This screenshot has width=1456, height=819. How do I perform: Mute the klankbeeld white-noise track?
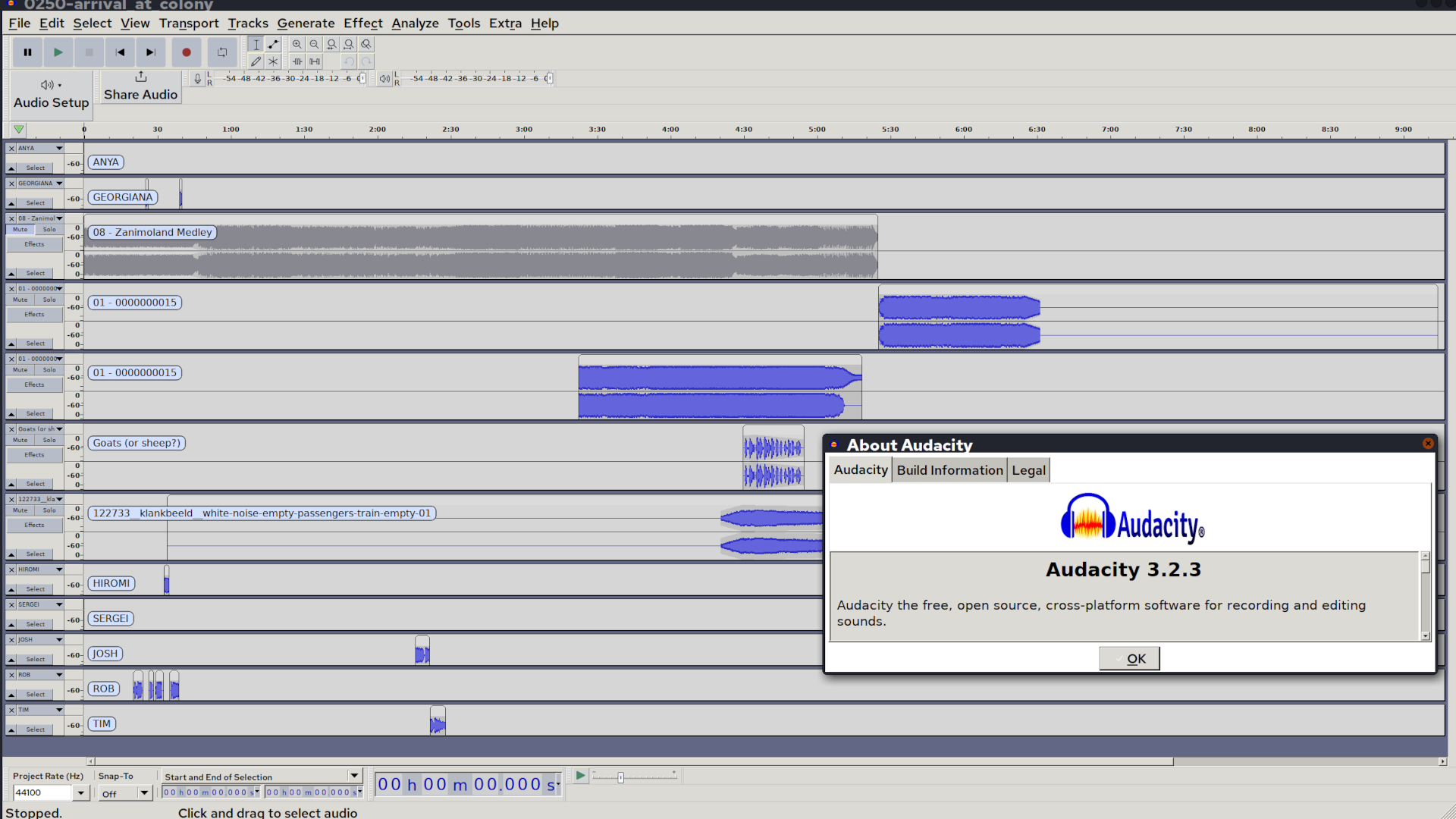click(x=20, y=510)
